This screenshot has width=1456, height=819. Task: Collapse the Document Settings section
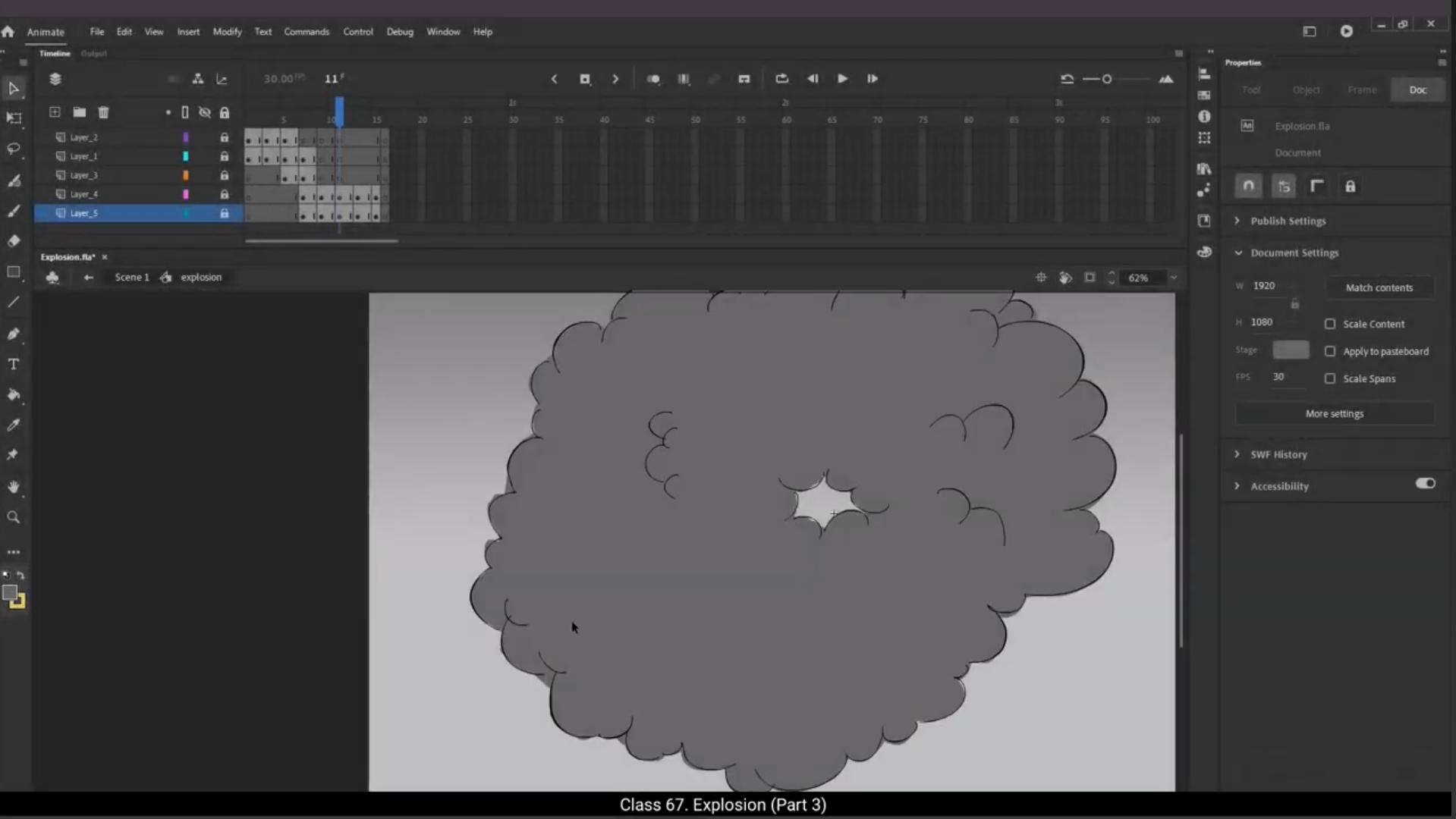(x=1238, y=253)
